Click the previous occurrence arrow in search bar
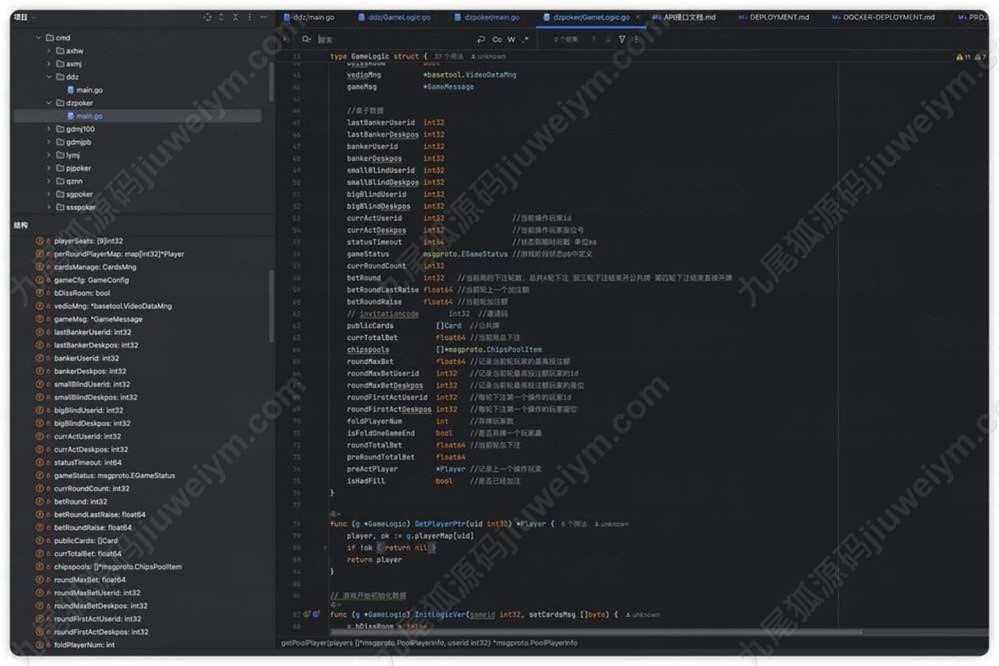This screenshot has height=666, width=999. (592, 39)
